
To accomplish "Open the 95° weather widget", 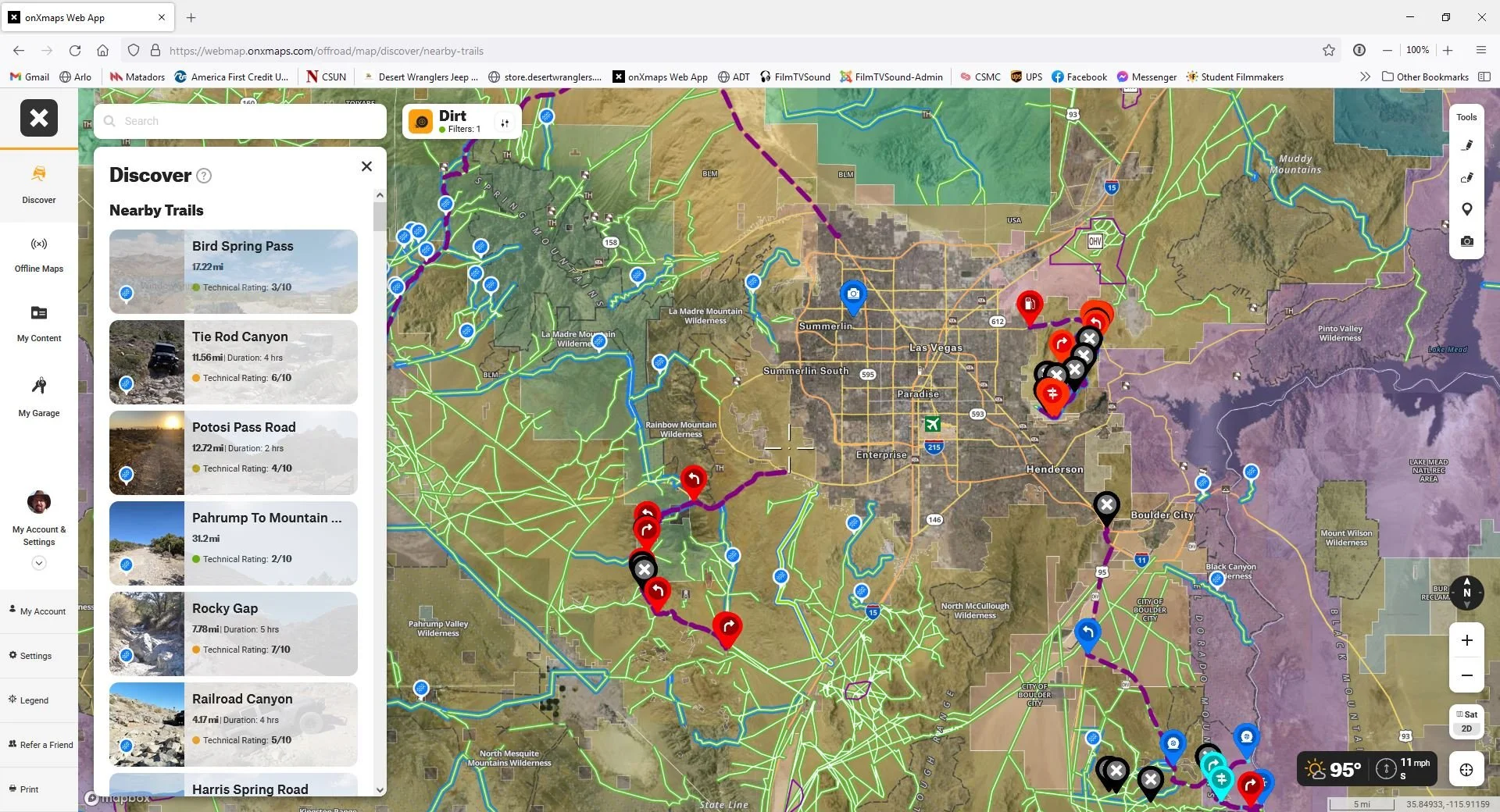I will [x=1334, y=770].
